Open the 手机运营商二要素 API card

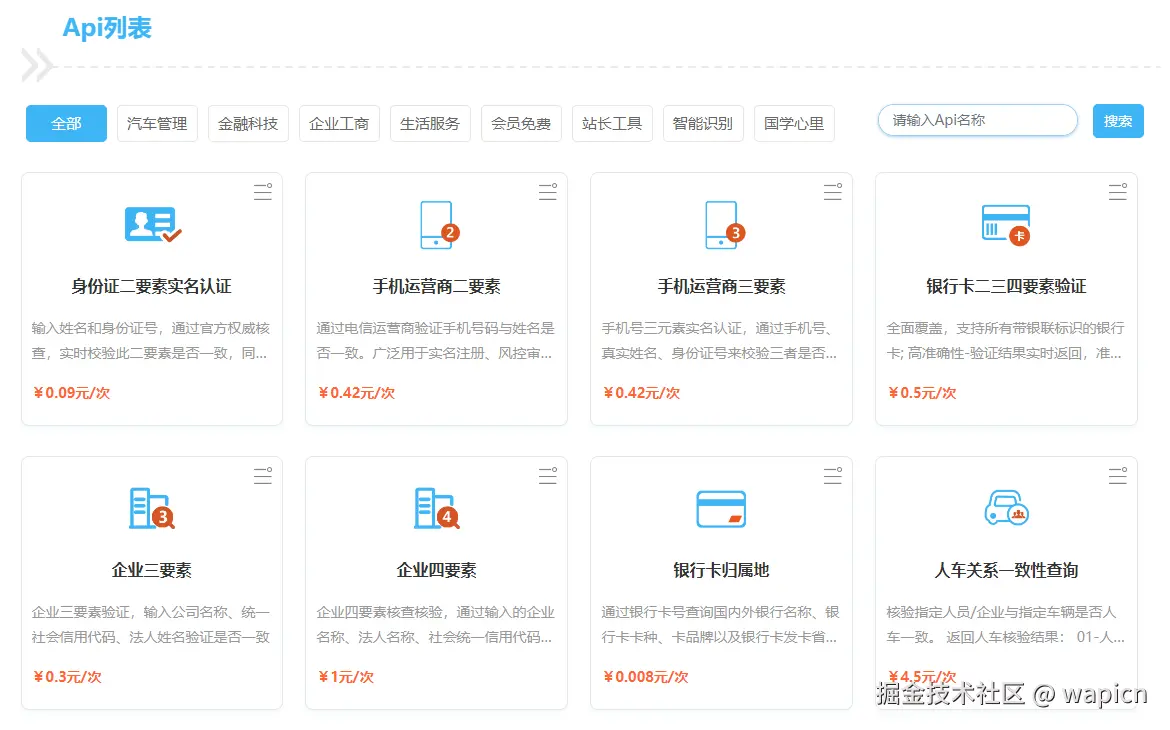(x=435, y=285)
